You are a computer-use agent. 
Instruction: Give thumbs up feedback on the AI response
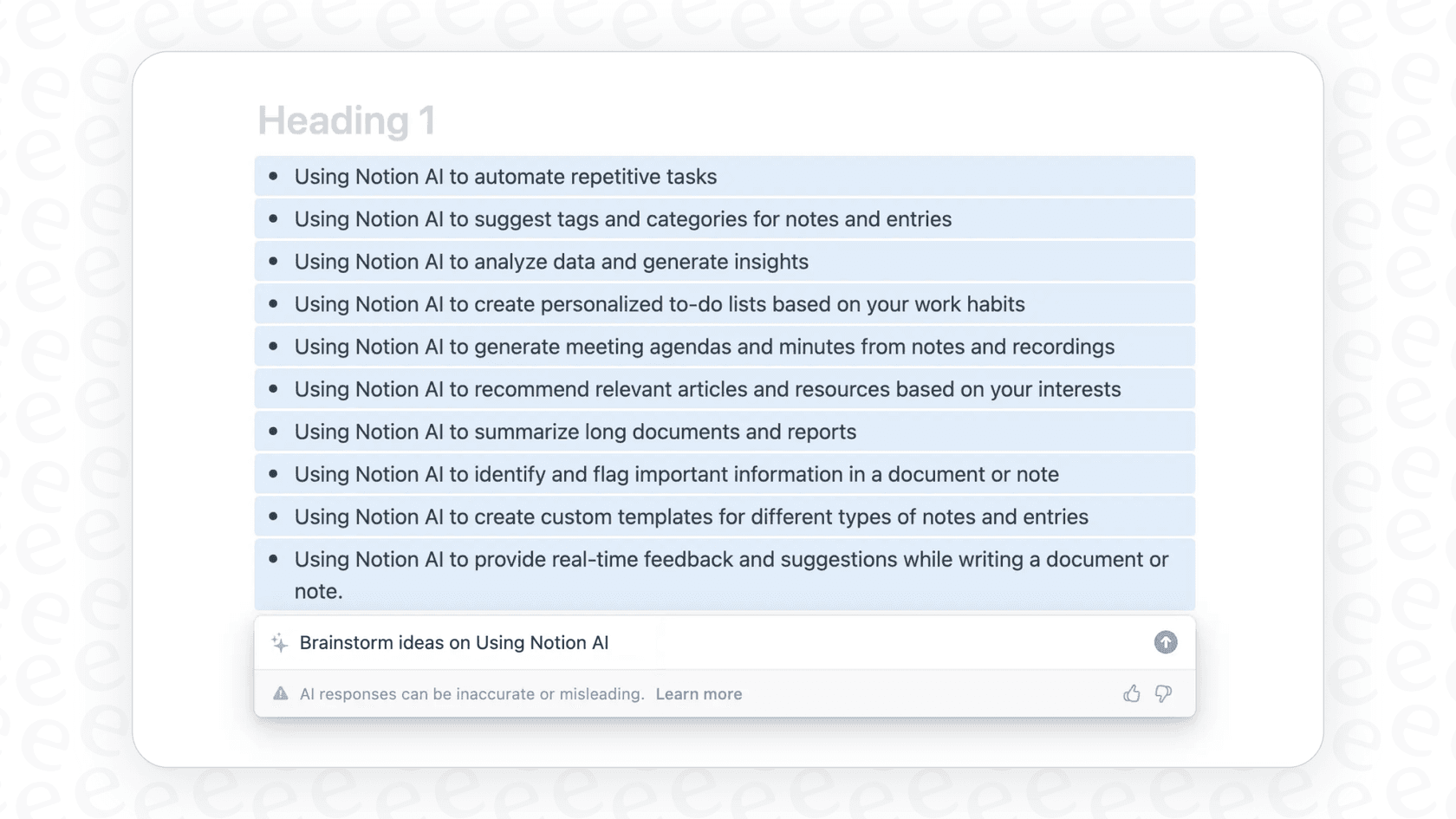click(1132, 693)
